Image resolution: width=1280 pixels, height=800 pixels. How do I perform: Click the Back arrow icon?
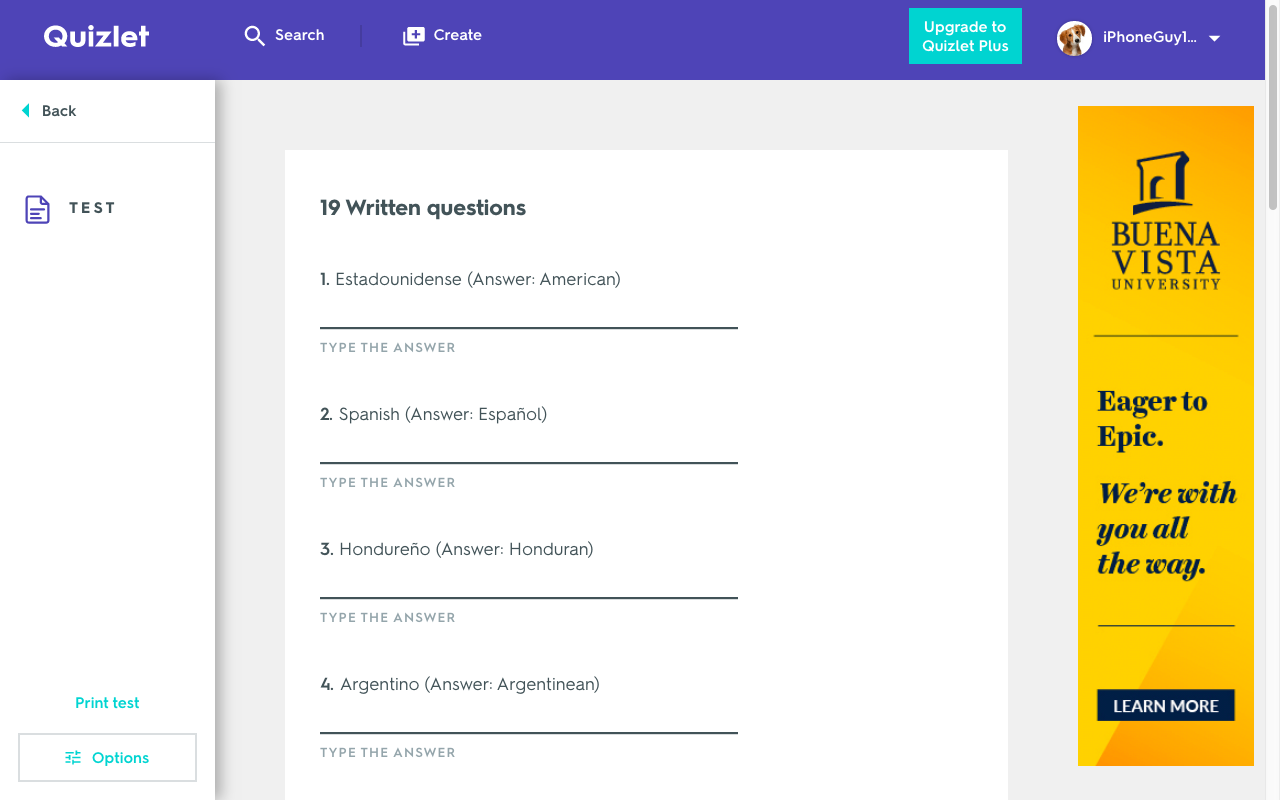(x=26, y=111)
